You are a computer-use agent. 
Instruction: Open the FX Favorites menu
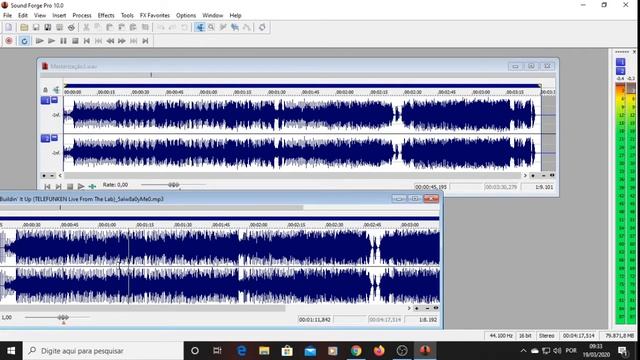point(155,15)
